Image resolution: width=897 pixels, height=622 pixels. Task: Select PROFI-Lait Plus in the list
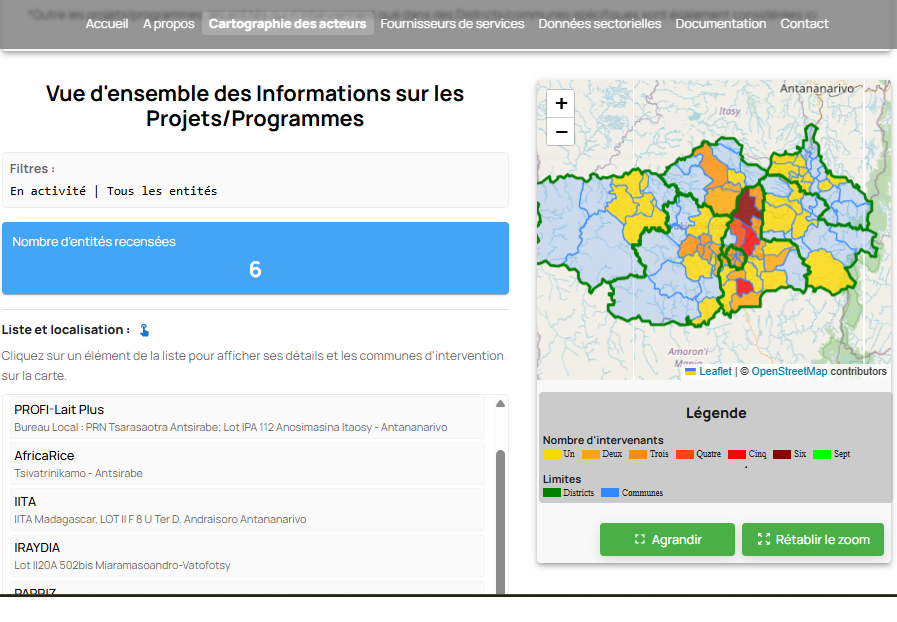247,418
